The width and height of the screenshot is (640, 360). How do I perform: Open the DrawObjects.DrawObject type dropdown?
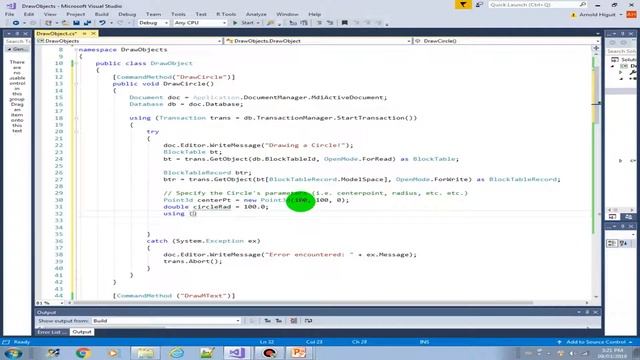point(318,41)
